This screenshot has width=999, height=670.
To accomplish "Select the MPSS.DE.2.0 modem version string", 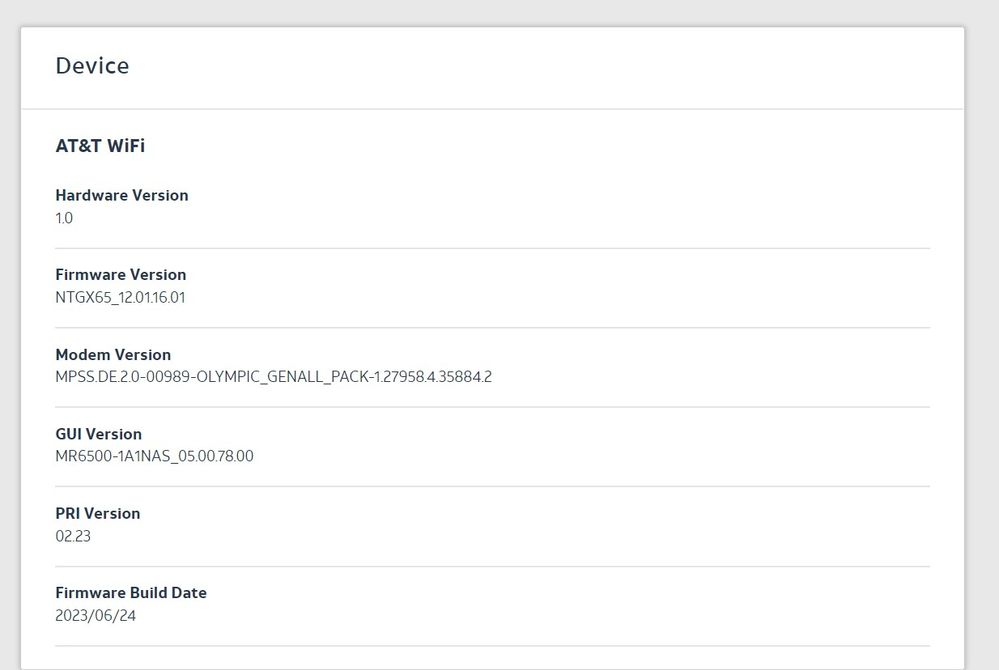I will click(x=273, y=377).
